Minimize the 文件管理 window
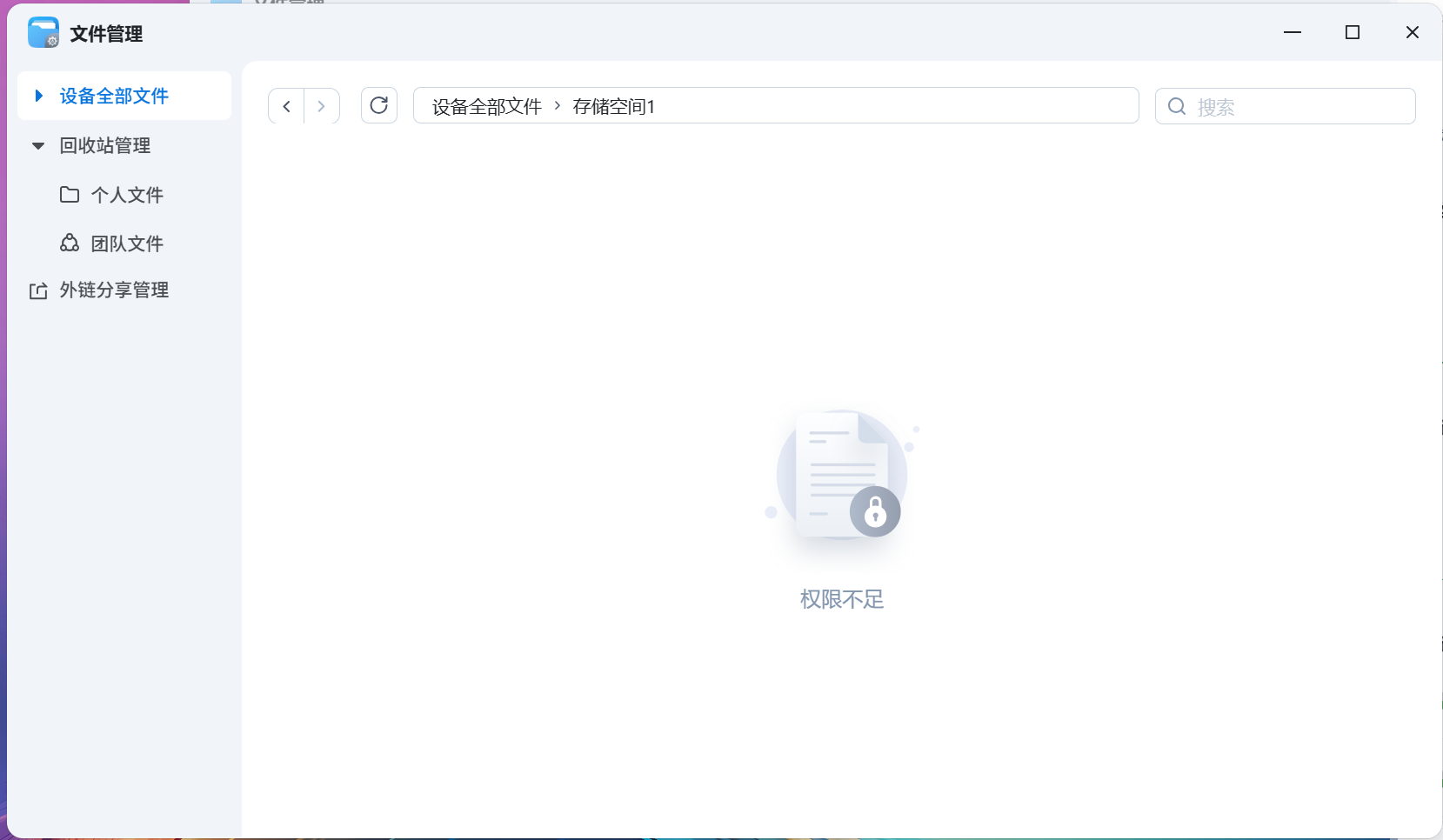This screenshot has height=840, width=1443. coord(1293,32)
